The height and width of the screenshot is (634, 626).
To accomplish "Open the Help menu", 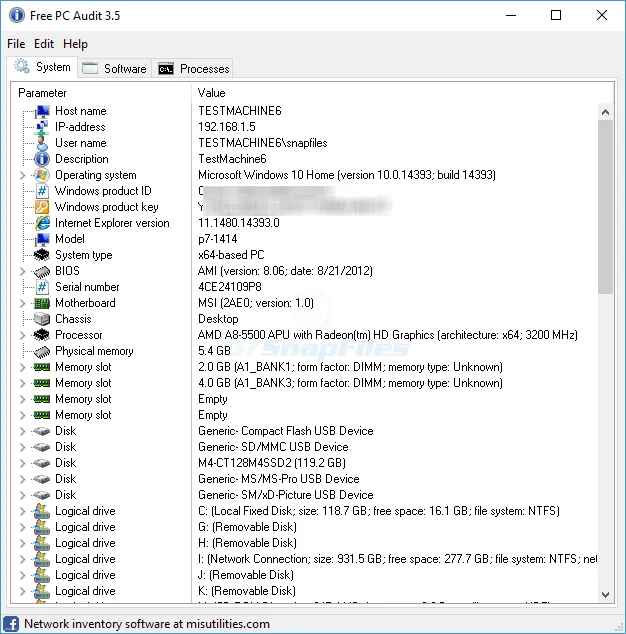I will pos(75,44).
